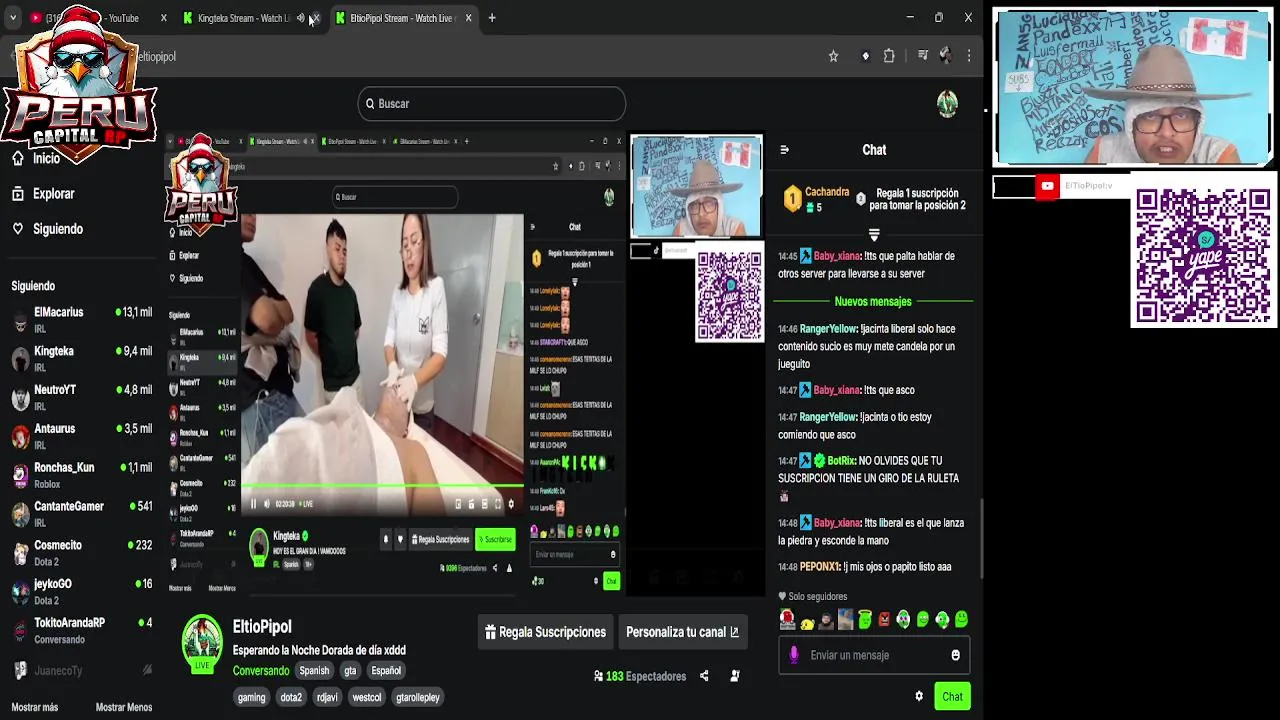Close the EltioPipol Stream tab
Image resolution: width=1280 pixels, height=720 pixels.
(467, 18)
